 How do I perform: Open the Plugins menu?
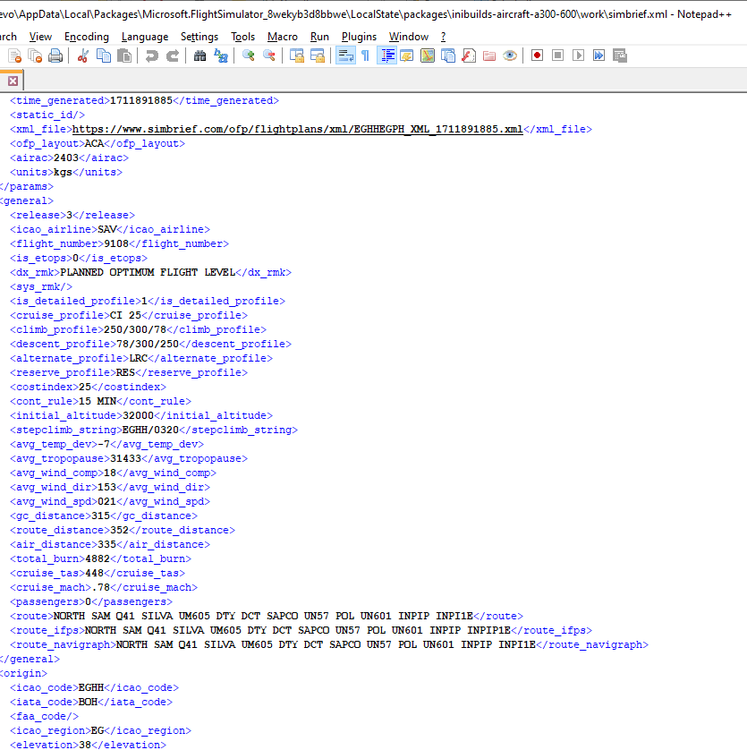pyautogui.click(x=359, y=37)
